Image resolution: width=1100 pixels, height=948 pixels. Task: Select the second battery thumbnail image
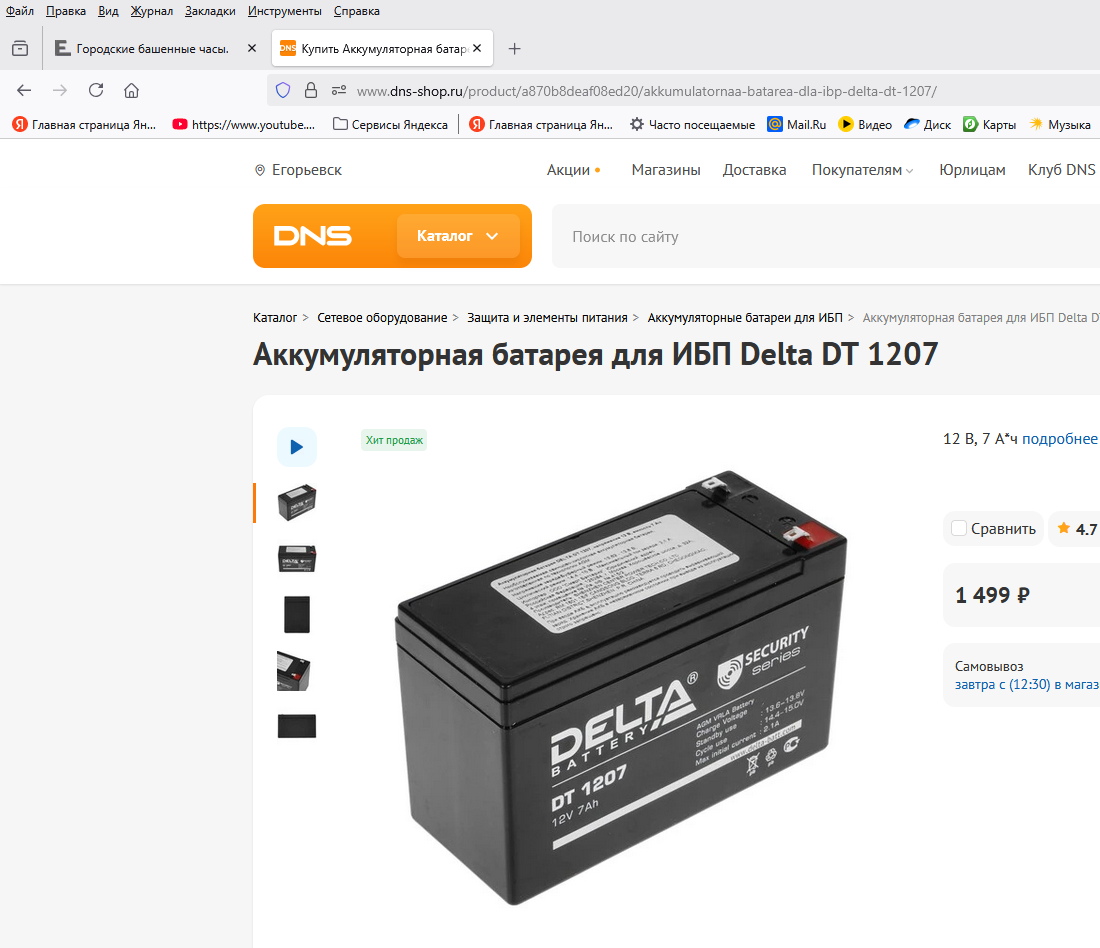pos(296,558)
